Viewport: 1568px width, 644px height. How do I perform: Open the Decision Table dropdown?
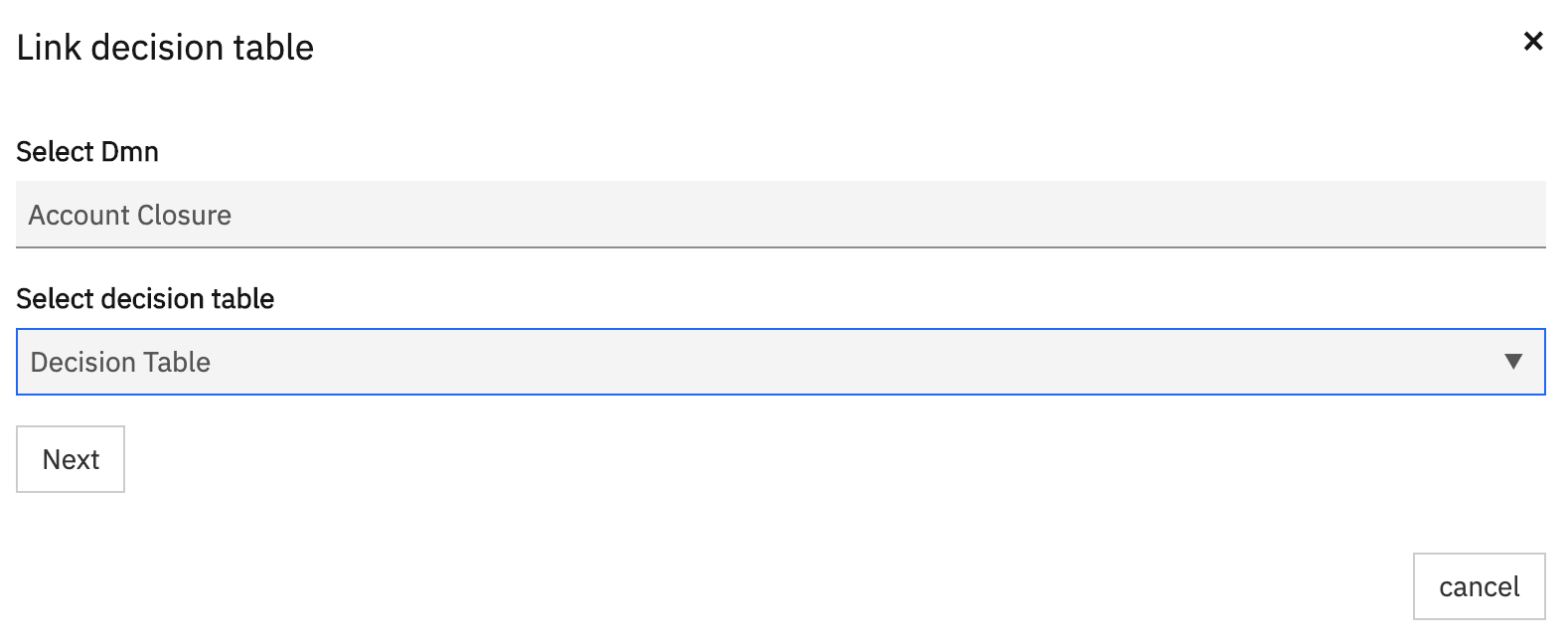pyautogui.click(x=780, y=362)
